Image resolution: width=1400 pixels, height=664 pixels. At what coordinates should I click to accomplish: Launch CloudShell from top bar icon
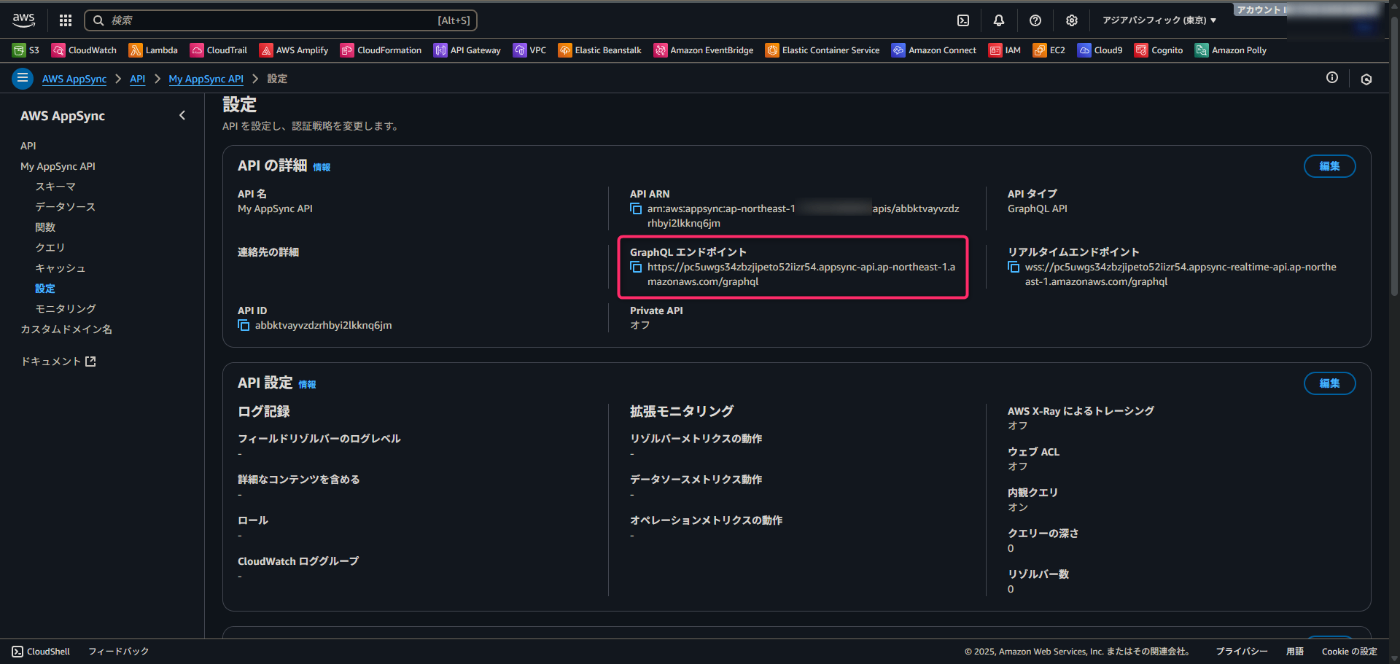click(963, 20)
